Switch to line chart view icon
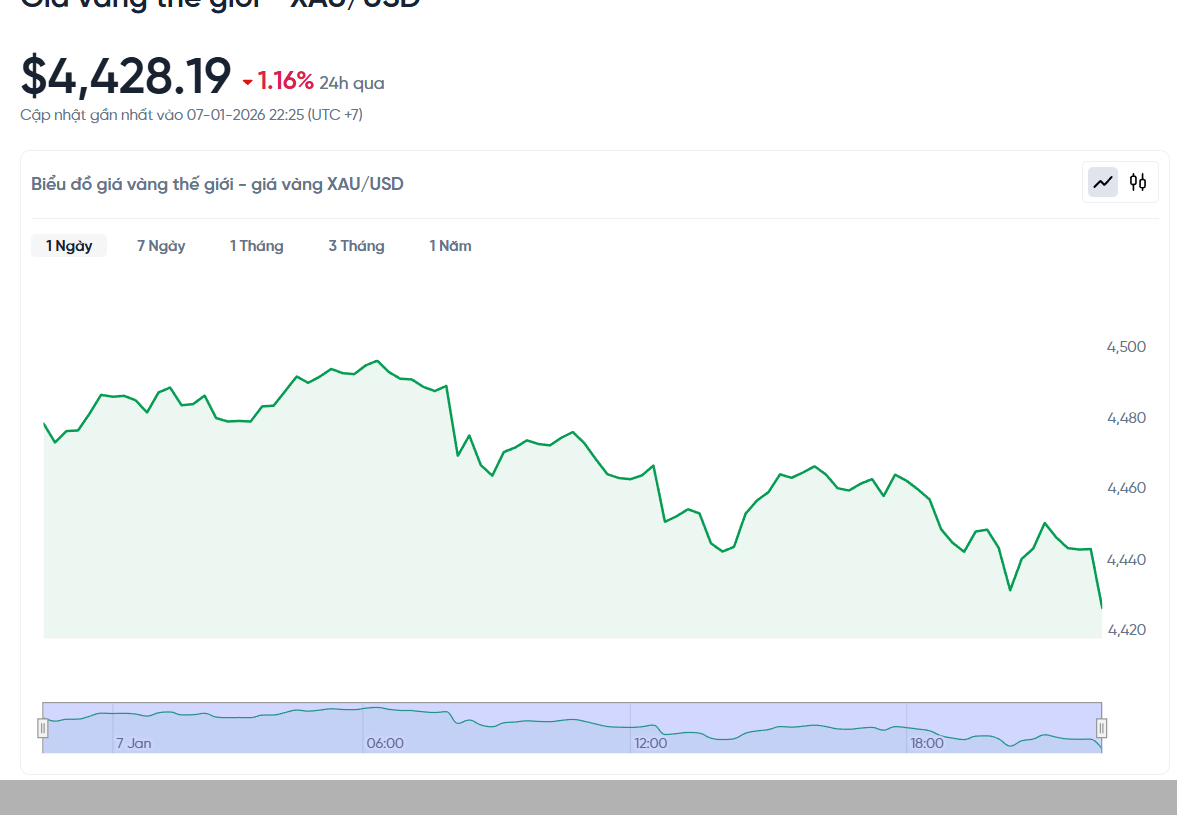 pos(1103,182)
